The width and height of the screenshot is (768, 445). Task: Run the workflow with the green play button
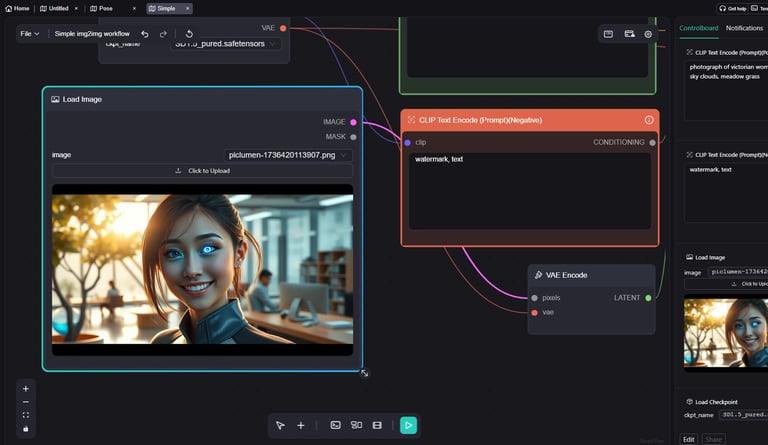click(408, 425)
